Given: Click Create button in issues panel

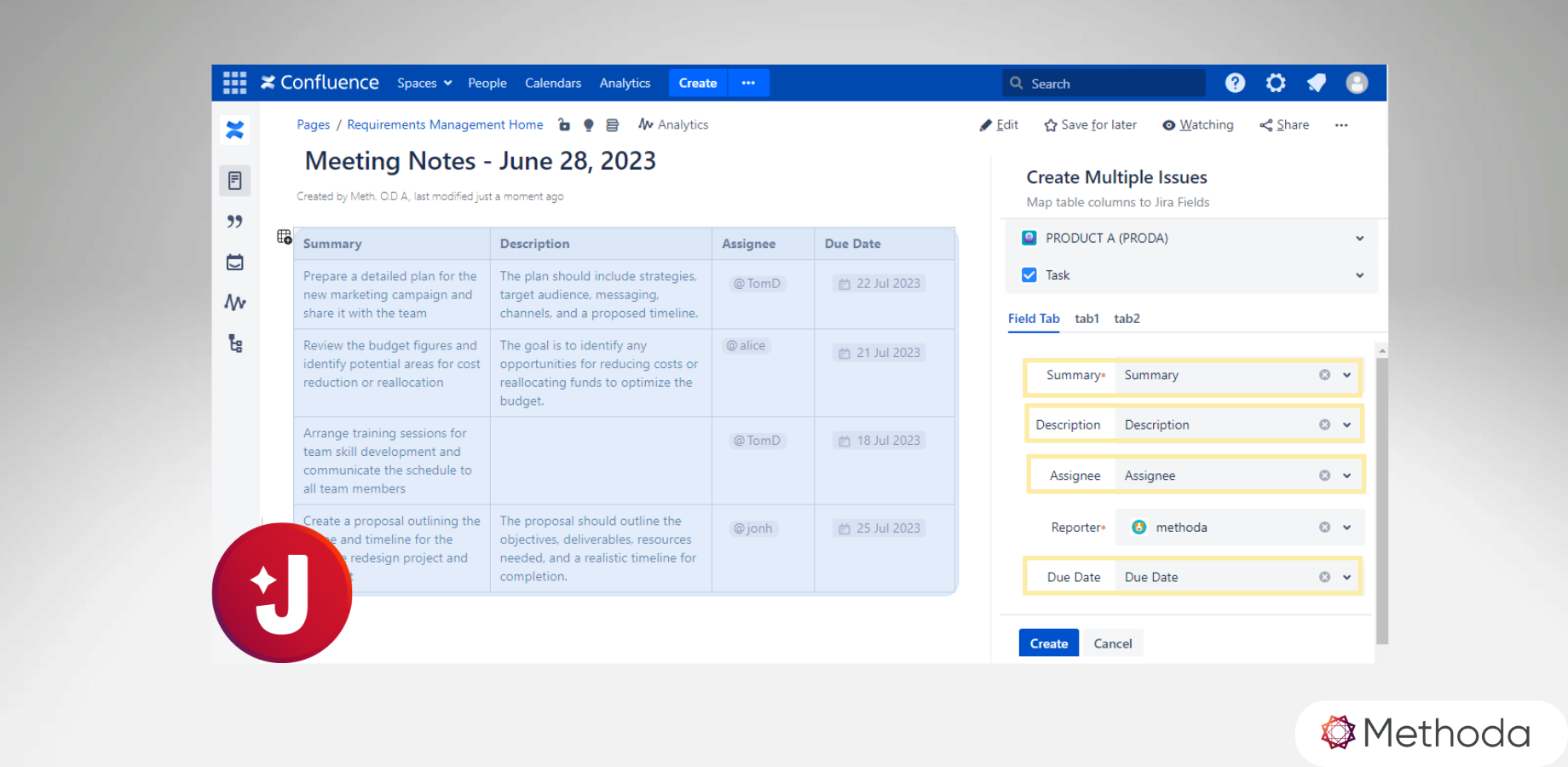Looking at the screenshot, I should 1049,643.
